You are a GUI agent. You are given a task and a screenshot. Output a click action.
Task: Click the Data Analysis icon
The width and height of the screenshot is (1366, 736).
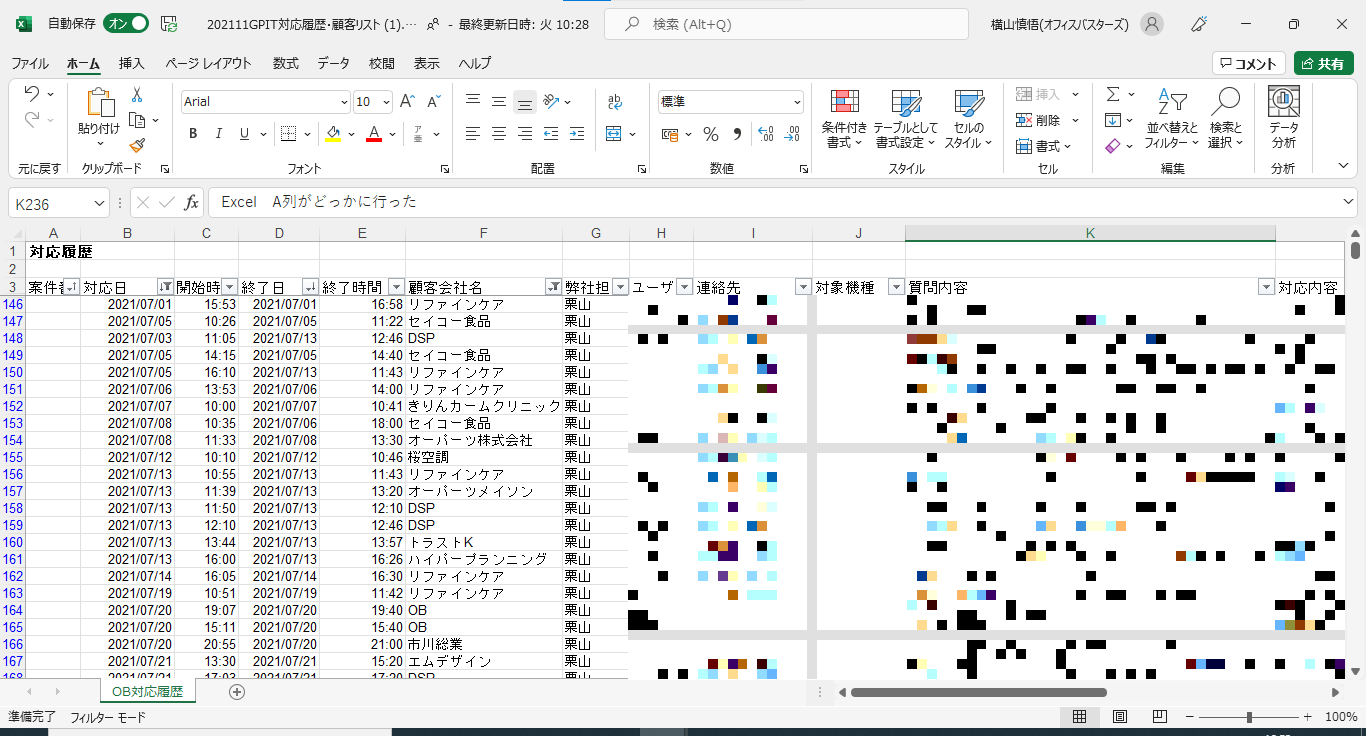click(x=1283, y=119)
